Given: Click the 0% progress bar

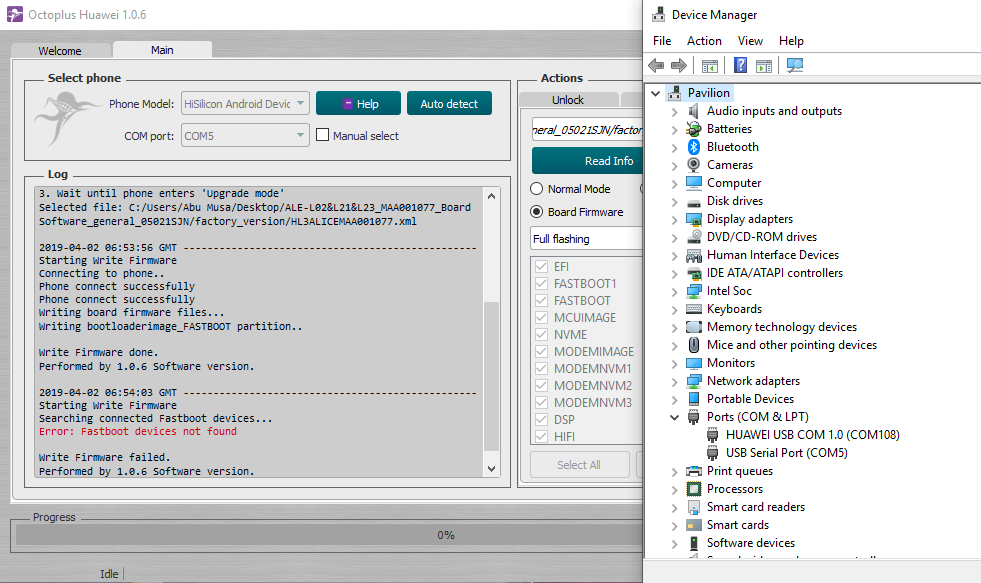Looking at the screenshot, I should point(329,535).
